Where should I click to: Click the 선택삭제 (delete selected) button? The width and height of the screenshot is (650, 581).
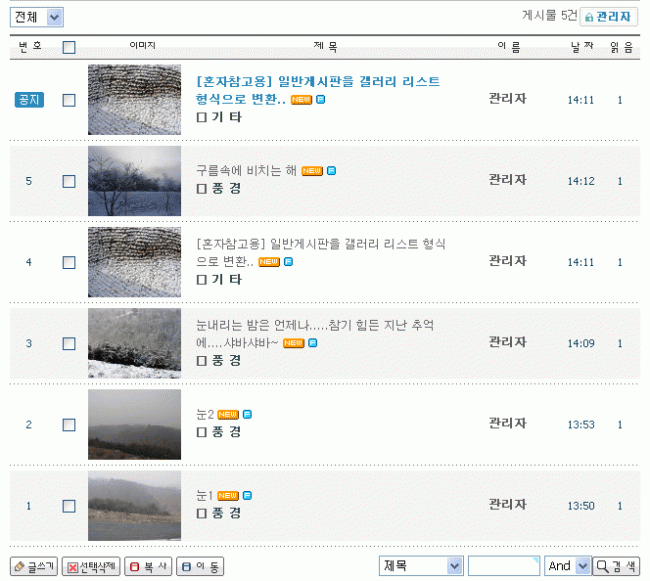click(91, 566)
